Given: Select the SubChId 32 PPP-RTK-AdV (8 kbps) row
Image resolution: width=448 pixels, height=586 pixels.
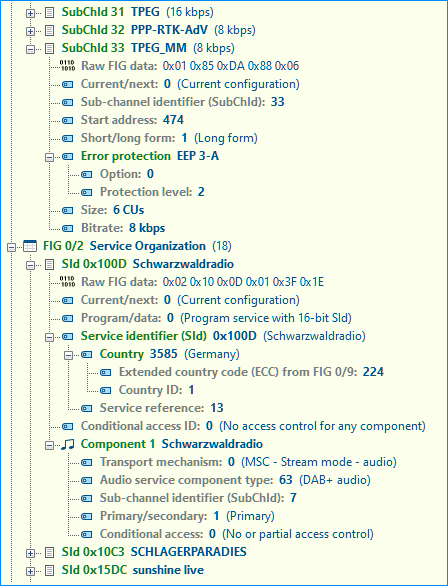Looking at the screenshot, I should click(x=158, y=30).
